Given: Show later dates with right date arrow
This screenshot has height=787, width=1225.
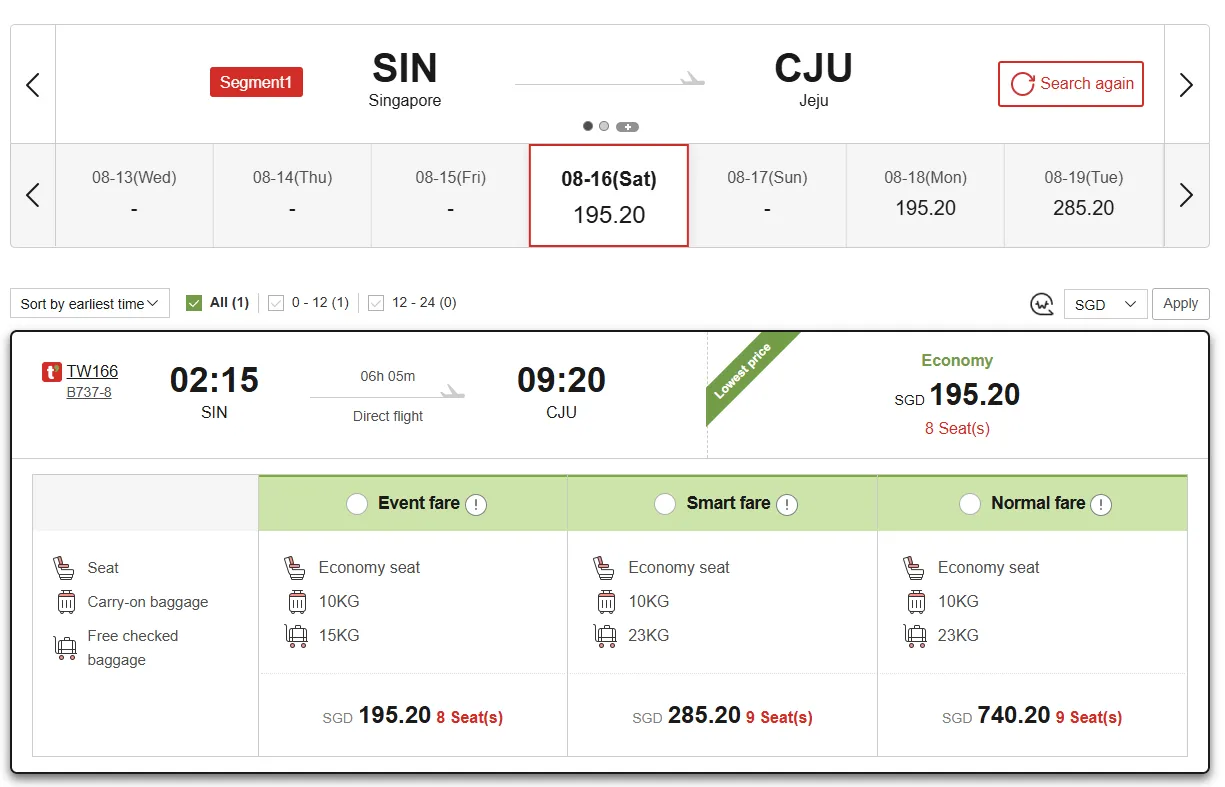Looking at the screenshot, I should click(x=1186, y=195).
